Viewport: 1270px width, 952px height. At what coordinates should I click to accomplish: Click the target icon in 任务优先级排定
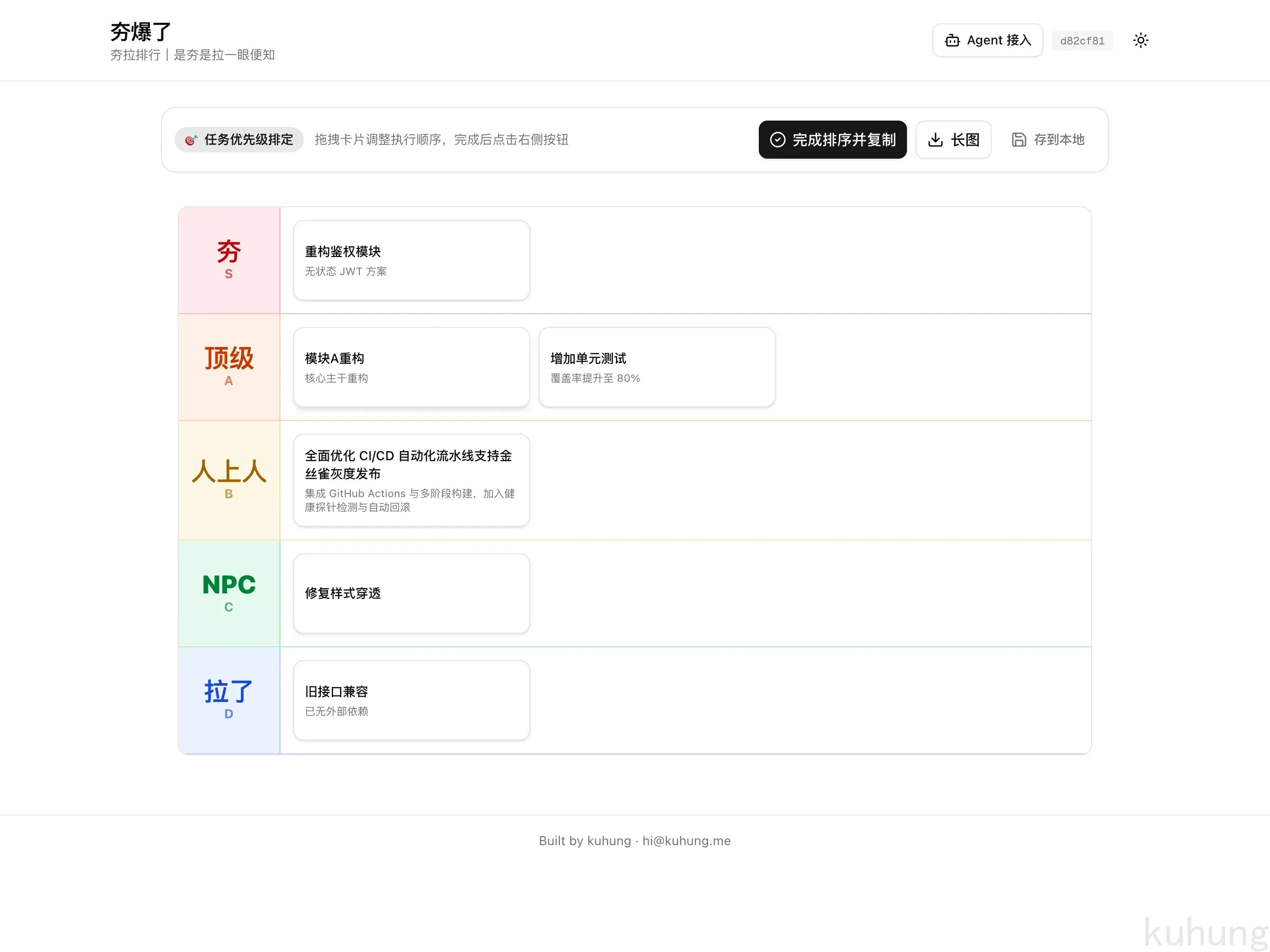191,140
